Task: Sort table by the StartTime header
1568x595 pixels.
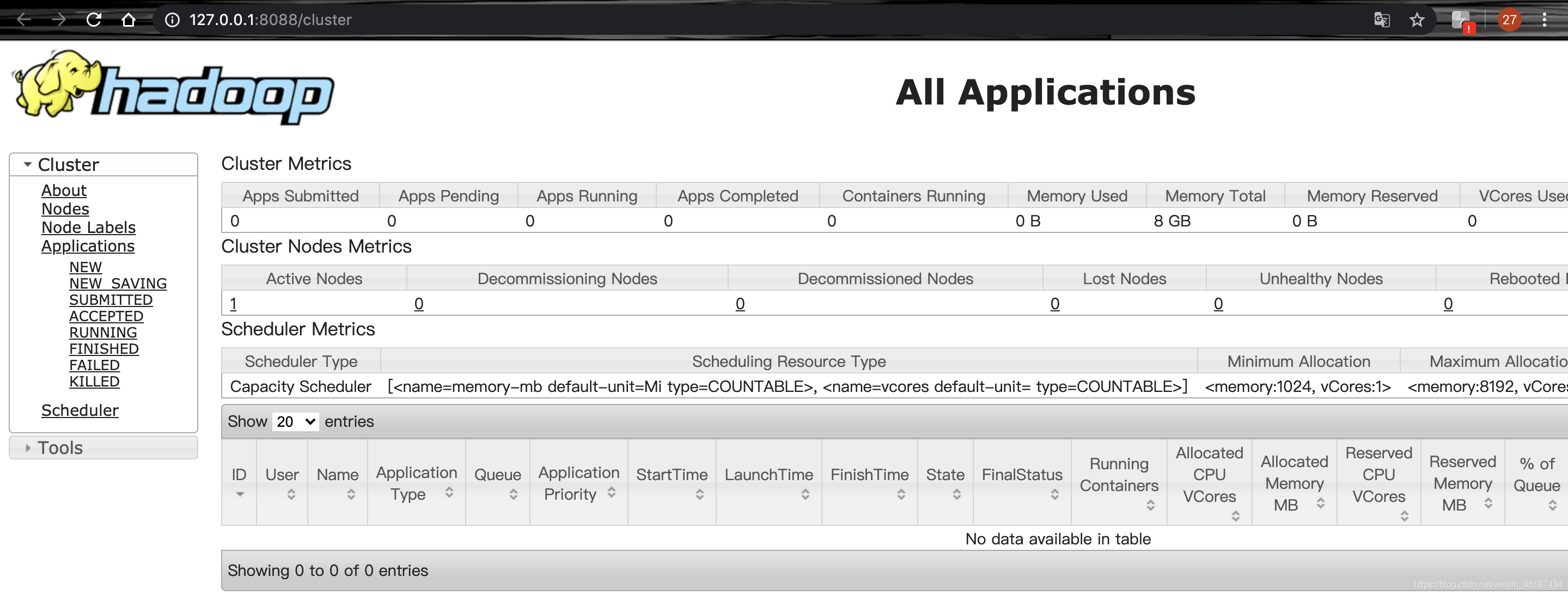Action: tap(672, 475)
